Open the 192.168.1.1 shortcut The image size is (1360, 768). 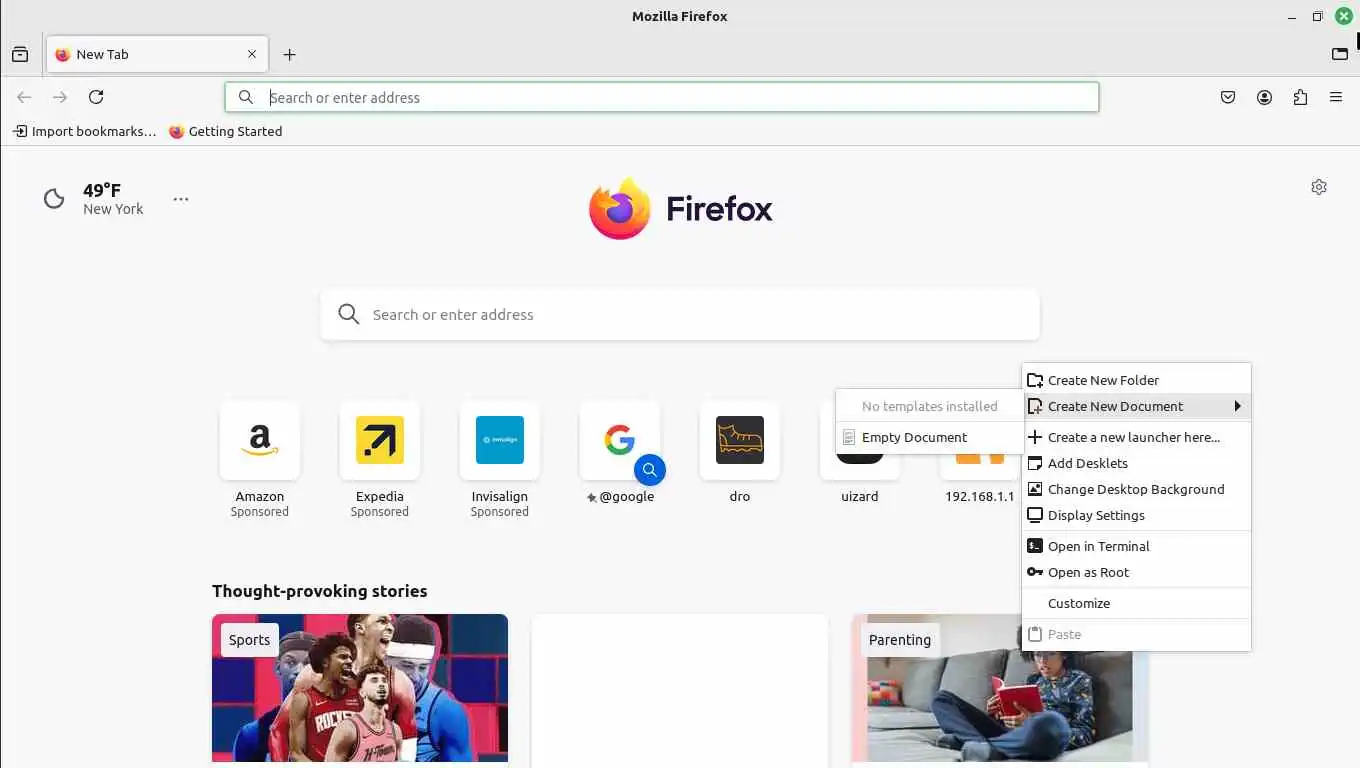click(980, 479)
